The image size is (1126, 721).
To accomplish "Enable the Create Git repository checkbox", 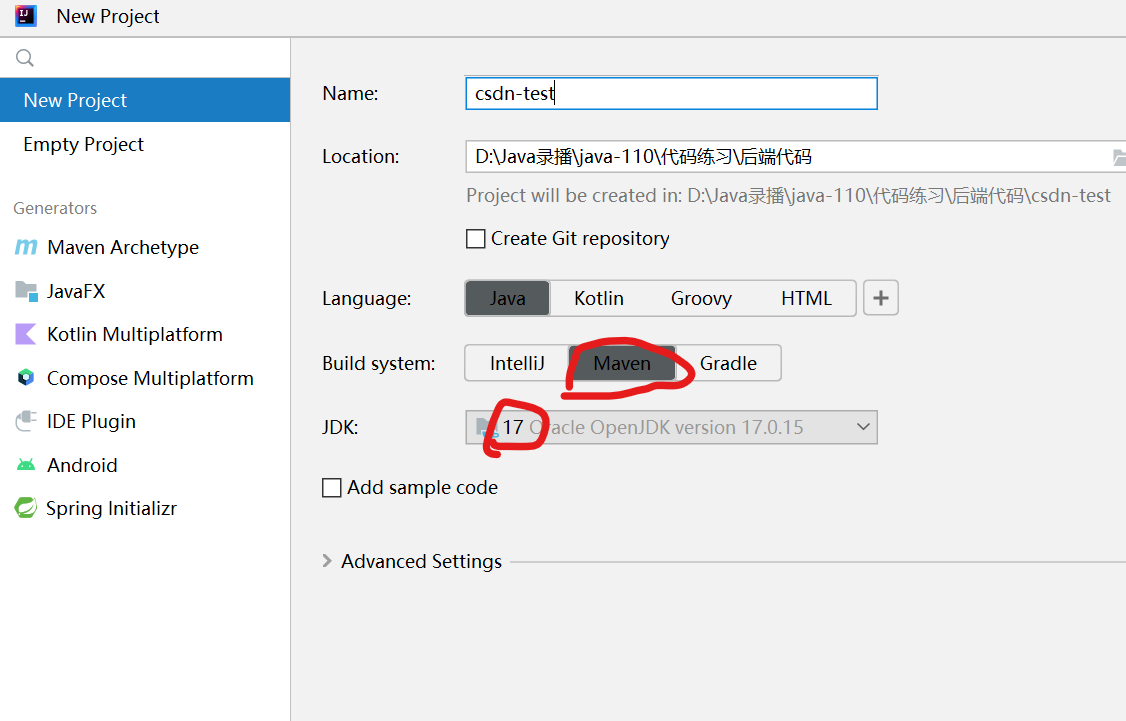I will pyautogui.click(x=475, y=238).
